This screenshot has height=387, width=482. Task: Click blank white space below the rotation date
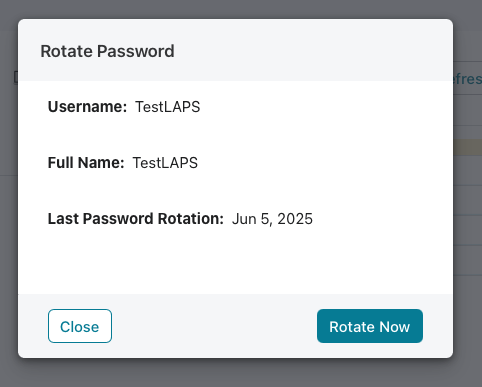[x=235, y=262]
